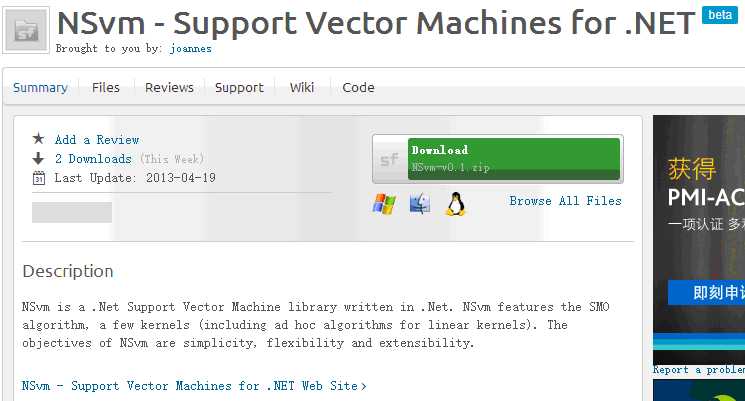This screenshot has height=401, width=745.
Task: Click the NSvm project logo icon
Action: click(26, 30)
